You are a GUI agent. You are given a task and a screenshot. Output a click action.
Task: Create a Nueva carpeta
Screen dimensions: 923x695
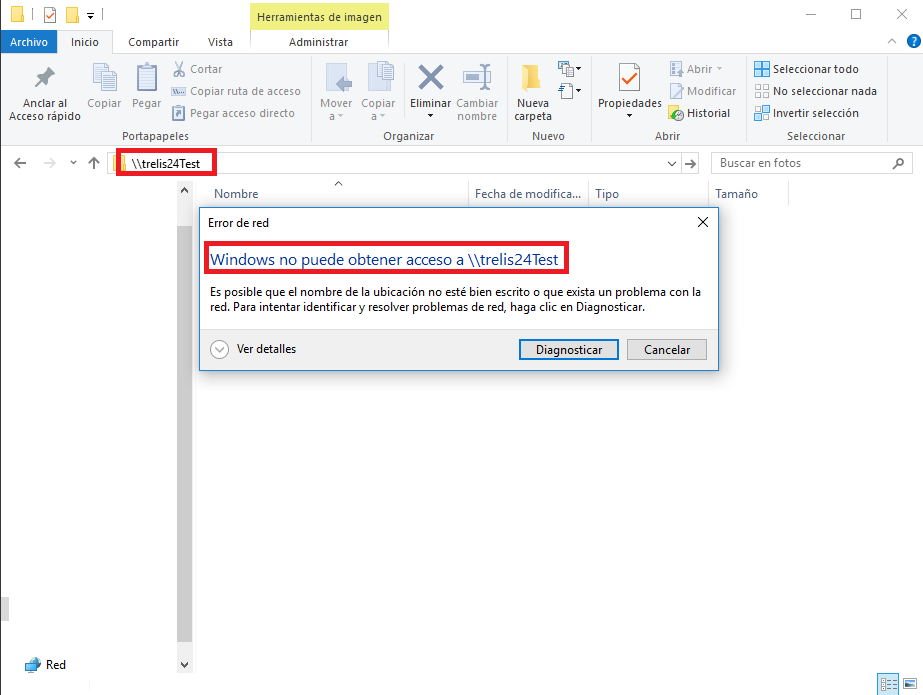pos(532,92)
